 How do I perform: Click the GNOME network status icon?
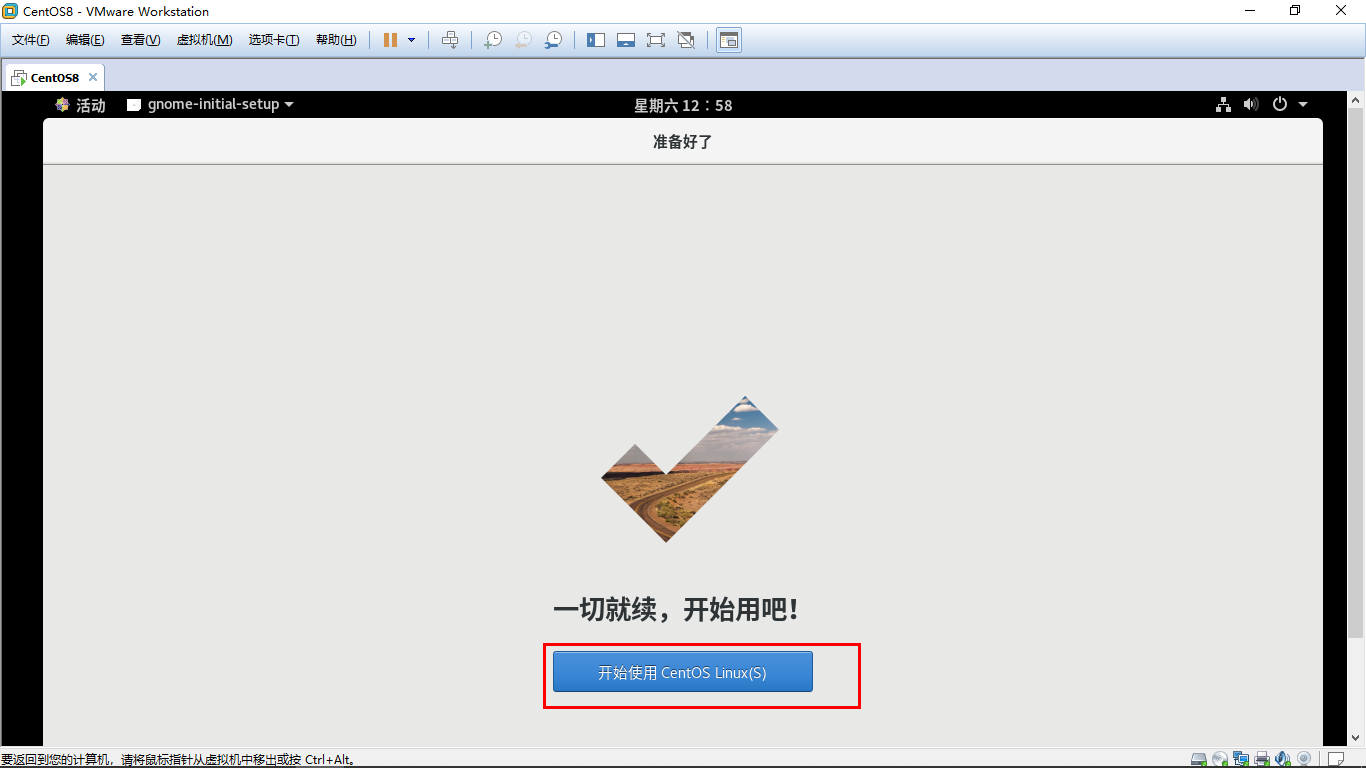[x=1223, y=105]
